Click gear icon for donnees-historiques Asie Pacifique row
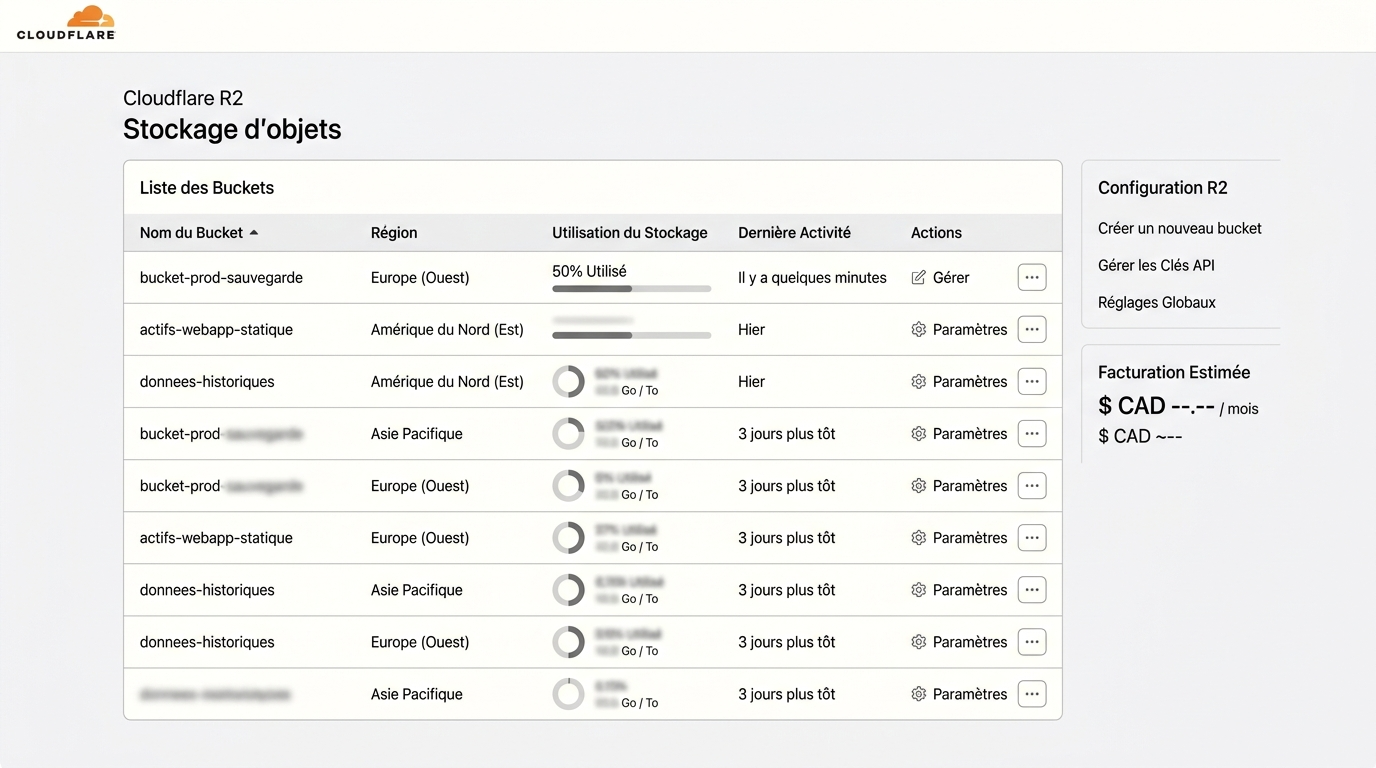Viewport: 1376px width, 768px height. click(919, 589)
